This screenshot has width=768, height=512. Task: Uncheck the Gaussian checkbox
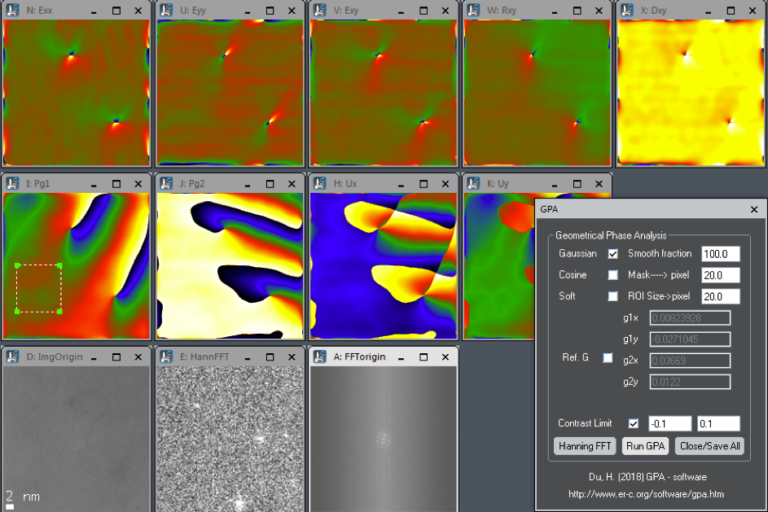click(x=613, y=254)
